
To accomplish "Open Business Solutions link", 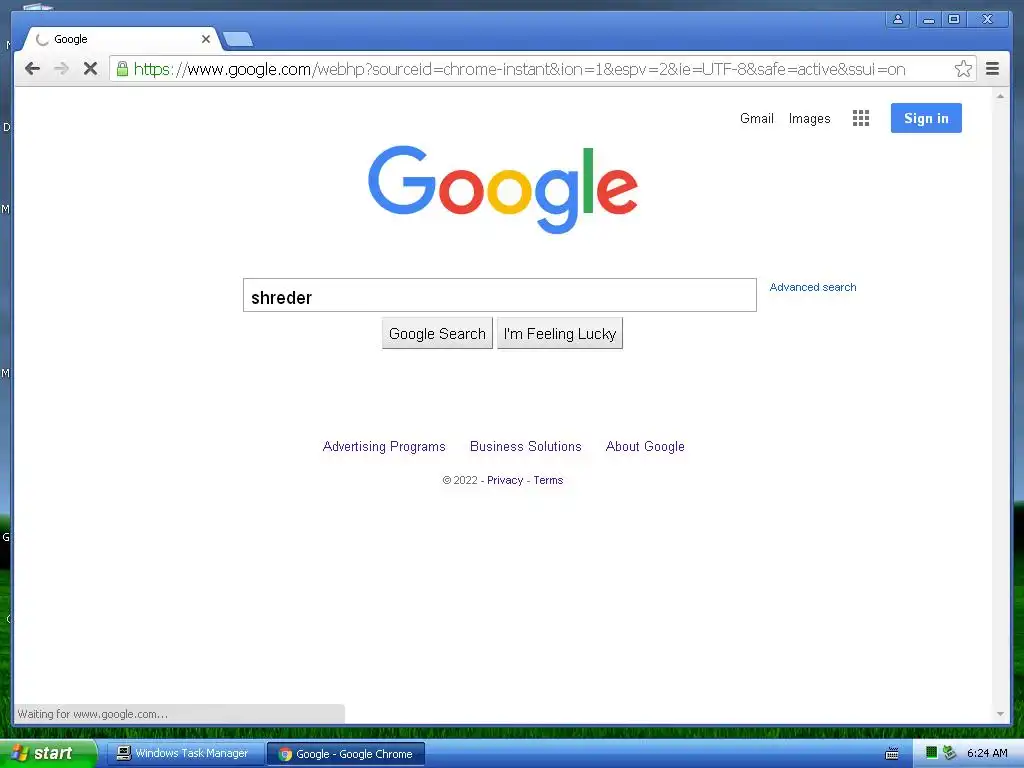I will point(526,447).
